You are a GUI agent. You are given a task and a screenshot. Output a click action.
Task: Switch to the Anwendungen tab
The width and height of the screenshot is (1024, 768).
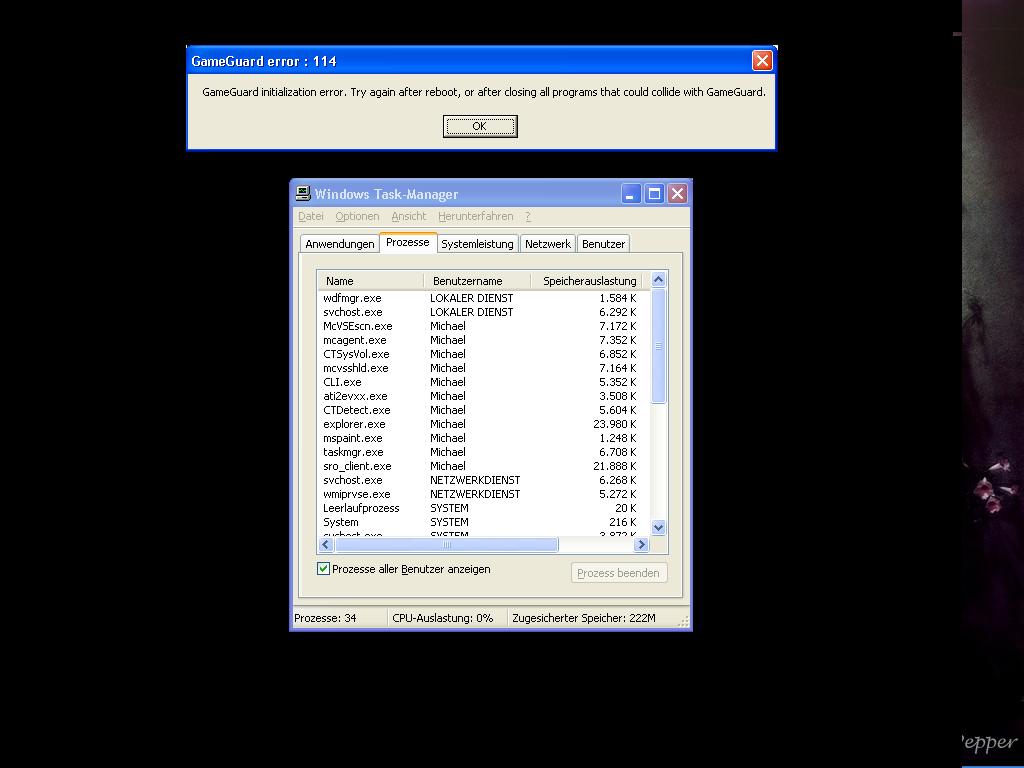point(340,244)
